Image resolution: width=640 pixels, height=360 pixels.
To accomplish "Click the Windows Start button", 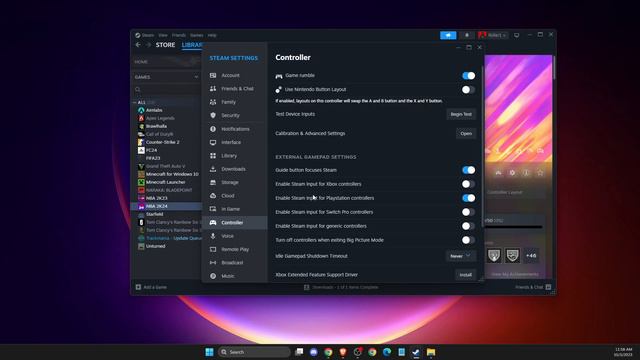I will tap(209, 352).
